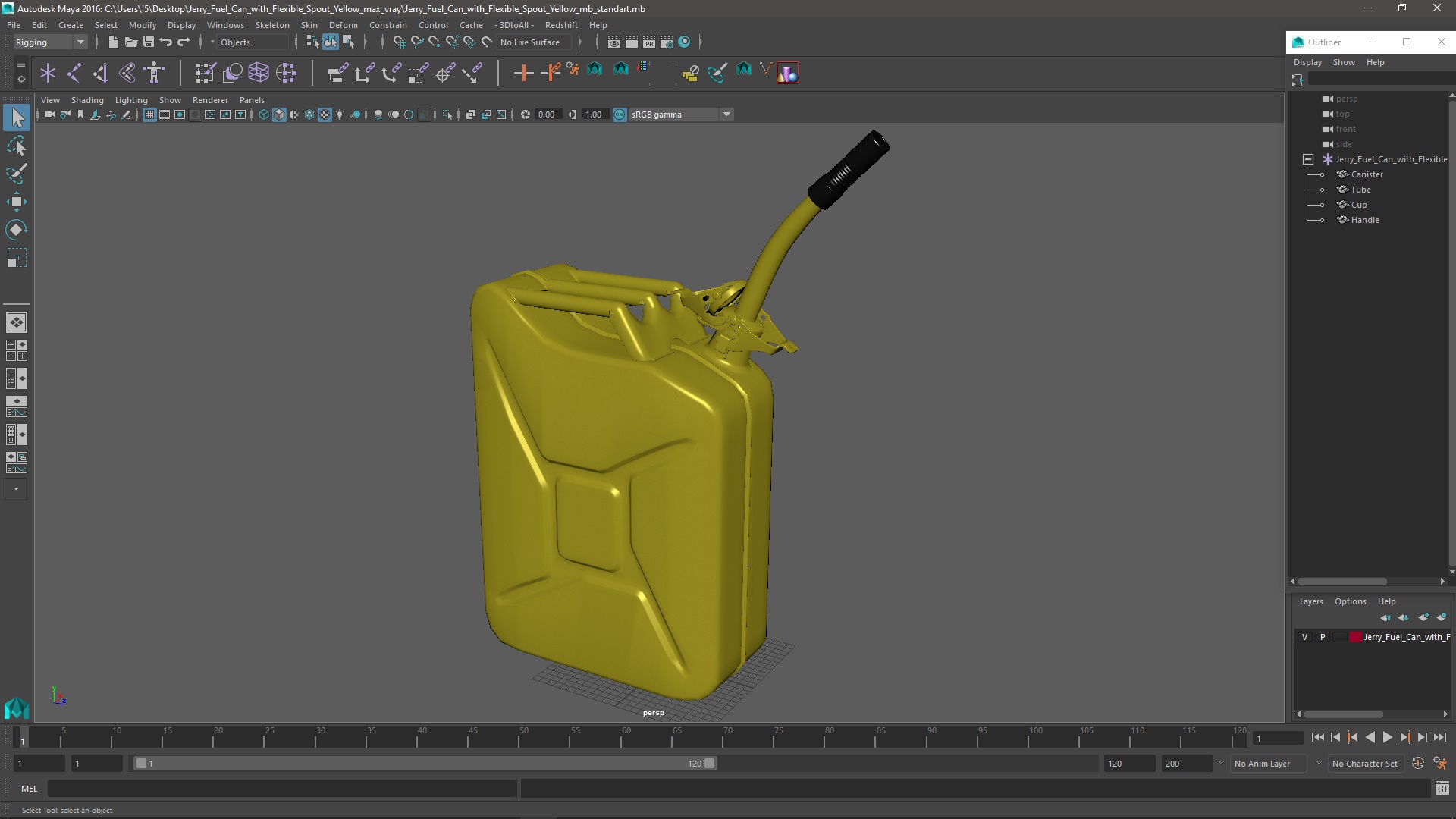Click the Create Joint tool icon
The height and width of the screenshot is (819, 1456).
click(74, 73)
